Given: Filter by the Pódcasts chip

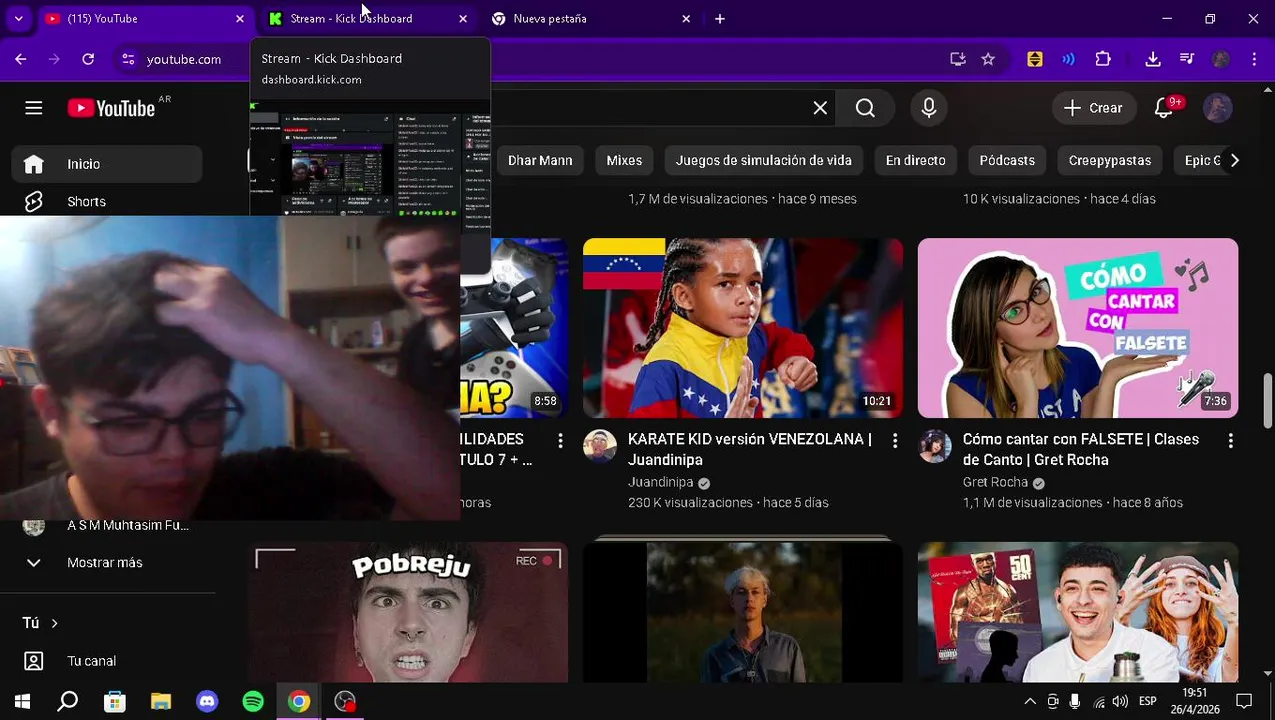Looking at the screenshot, I should [x=1007, y=160].
